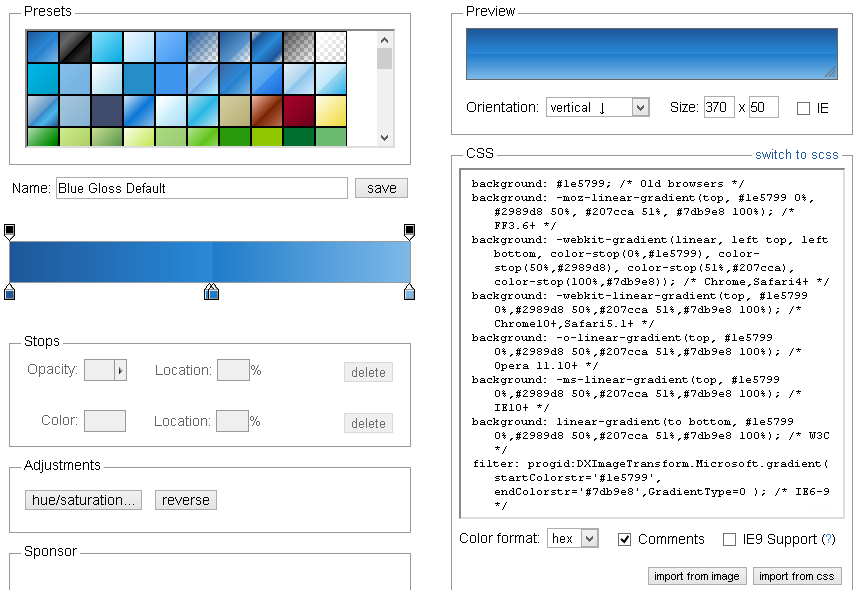Click import from css button

[x=797, y=576]
